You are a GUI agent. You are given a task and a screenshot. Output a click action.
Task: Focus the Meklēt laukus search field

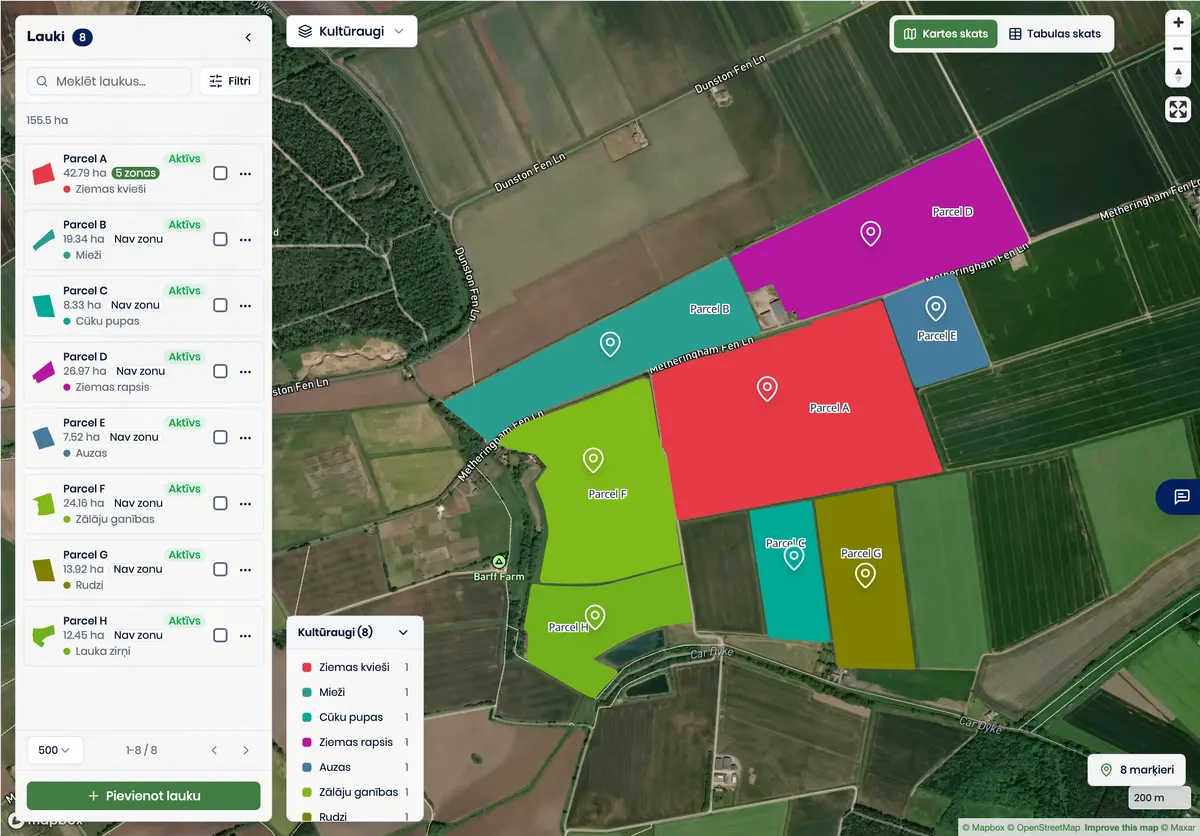click(110, 81)
